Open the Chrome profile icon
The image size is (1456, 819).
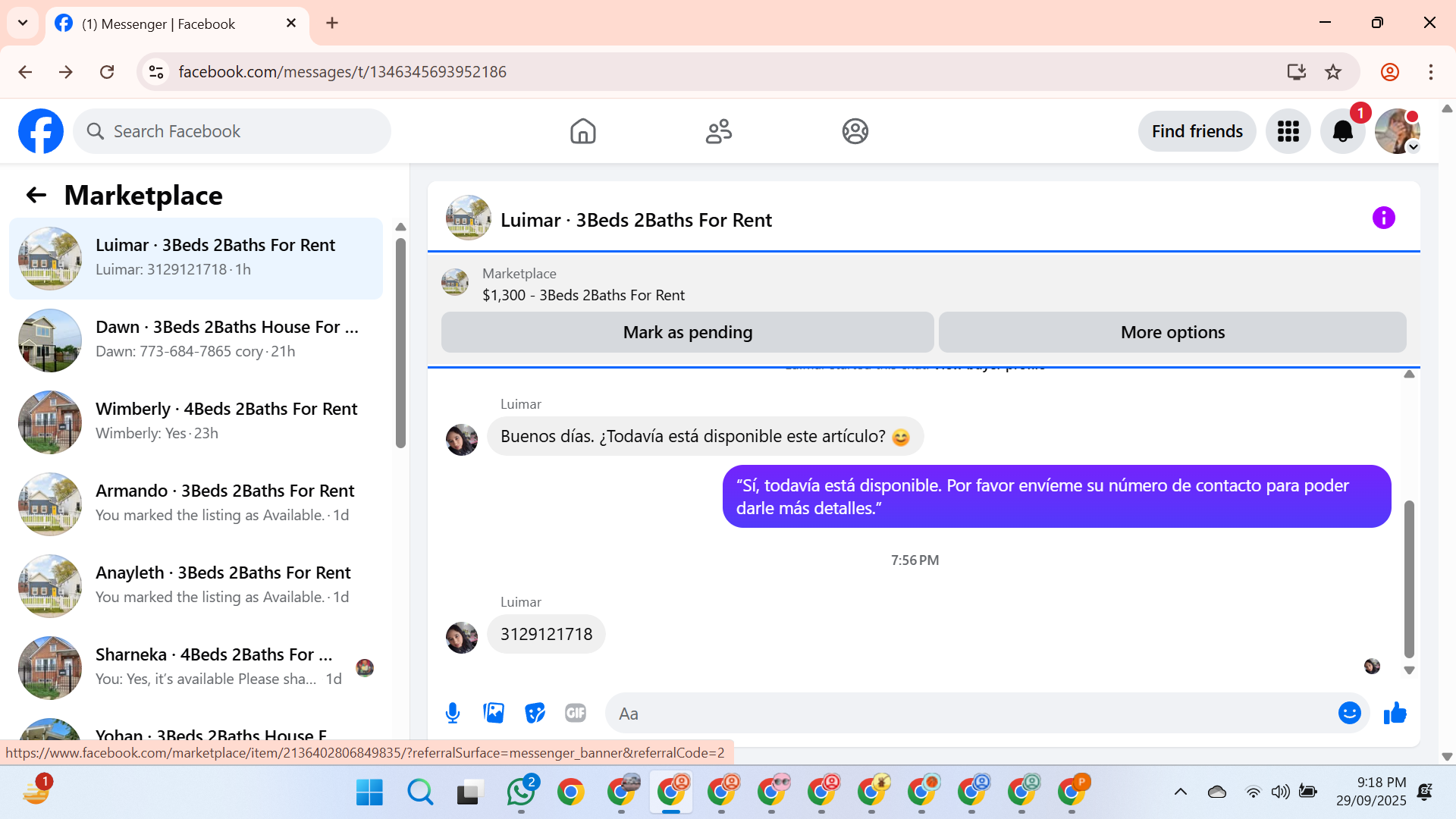pyautogui.click(x=1389, y=72)
